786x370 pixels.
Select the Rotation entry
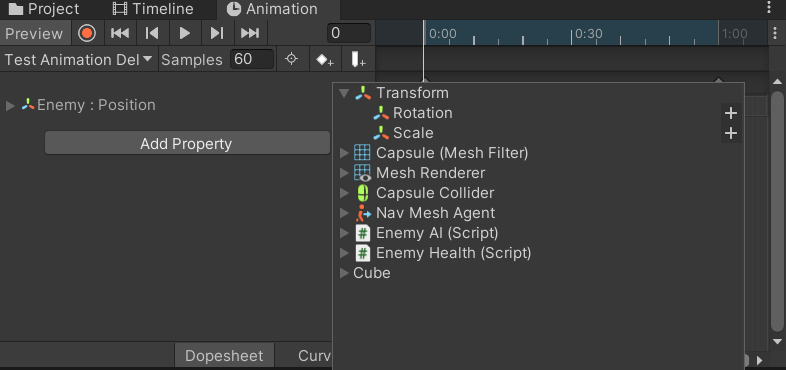click(x=423, y=113)
